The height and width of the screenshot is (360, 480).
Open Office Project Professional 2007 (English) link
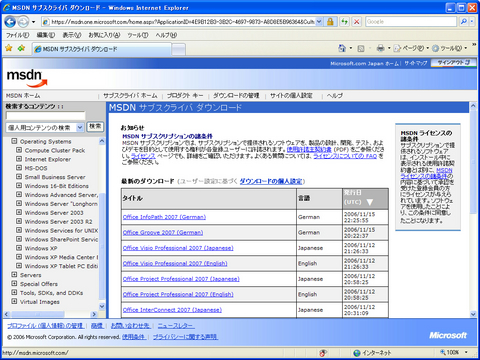pyautogui.click(x=178, y=294)
